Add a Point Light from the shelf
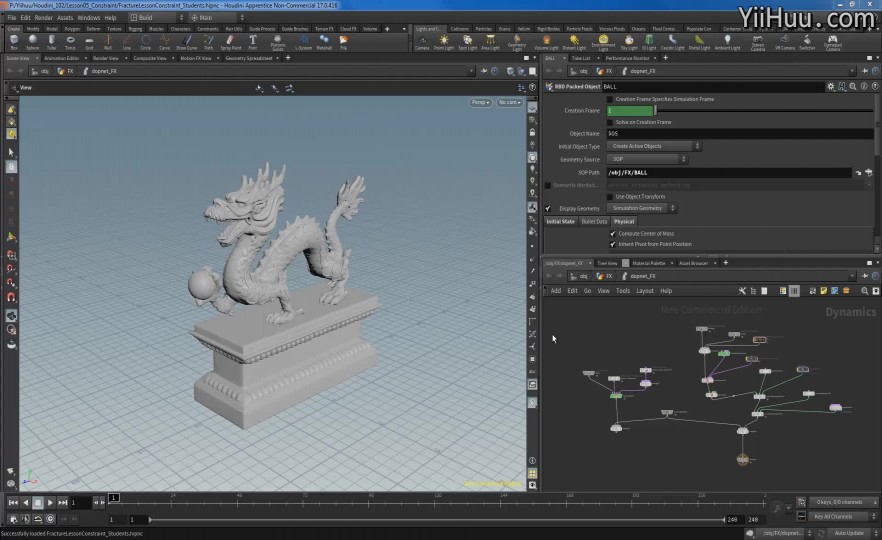 tap(444, 42)
